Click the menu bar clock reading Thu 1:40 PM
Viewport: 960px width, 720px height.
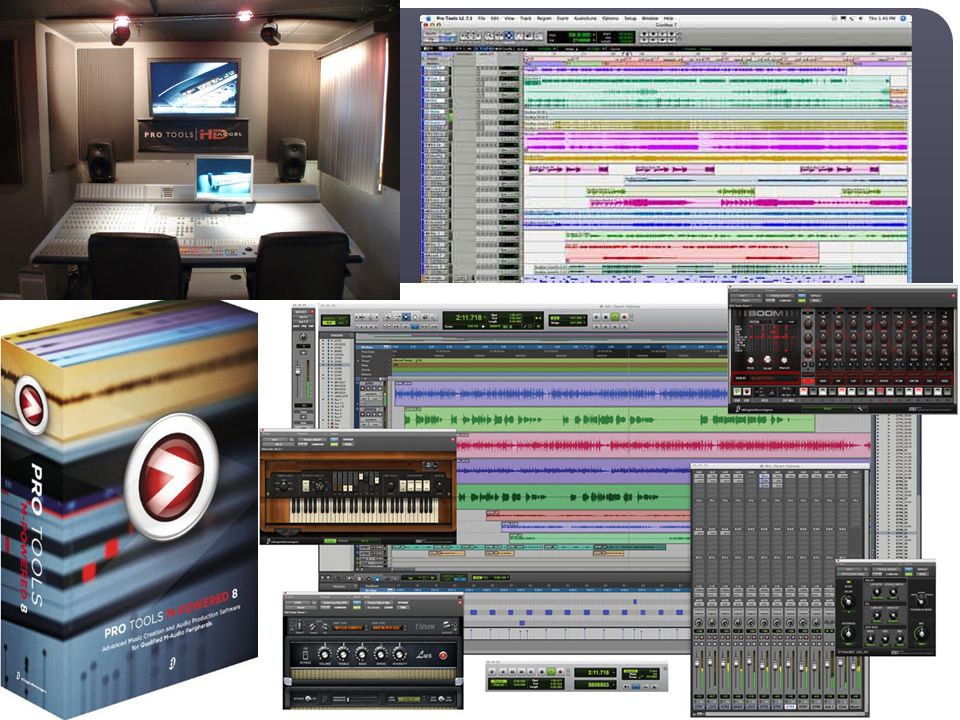click(x=881, y=19)
